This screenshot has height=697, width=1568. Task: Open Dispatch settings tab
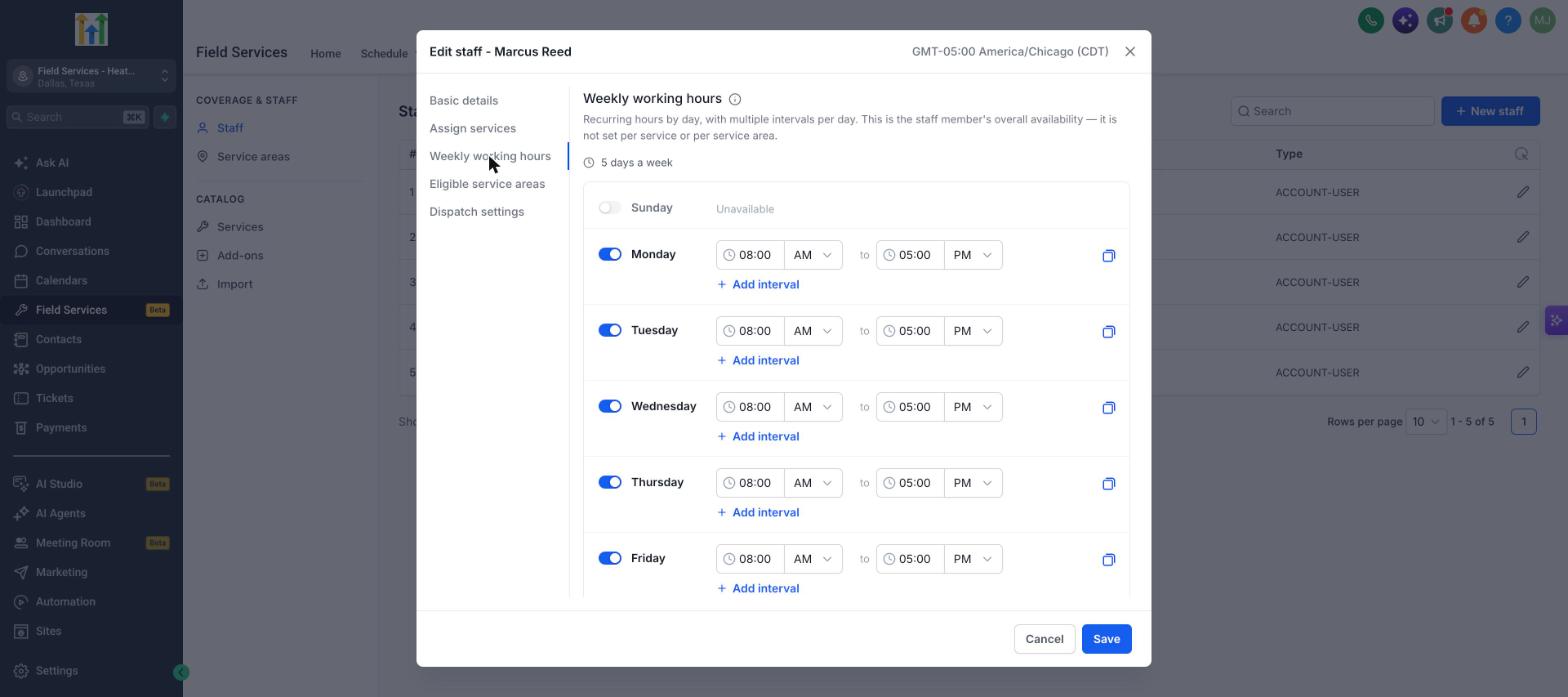(x=477, y=212)
